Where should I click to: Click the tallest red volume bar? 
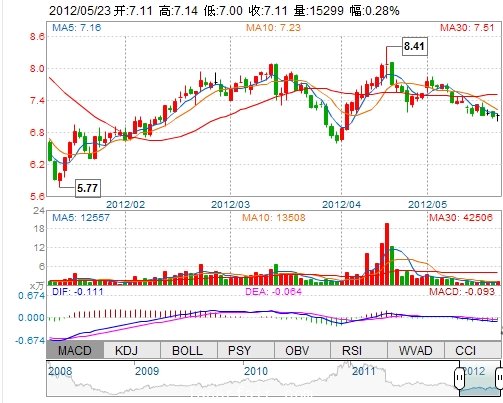(x=387, y=254)
